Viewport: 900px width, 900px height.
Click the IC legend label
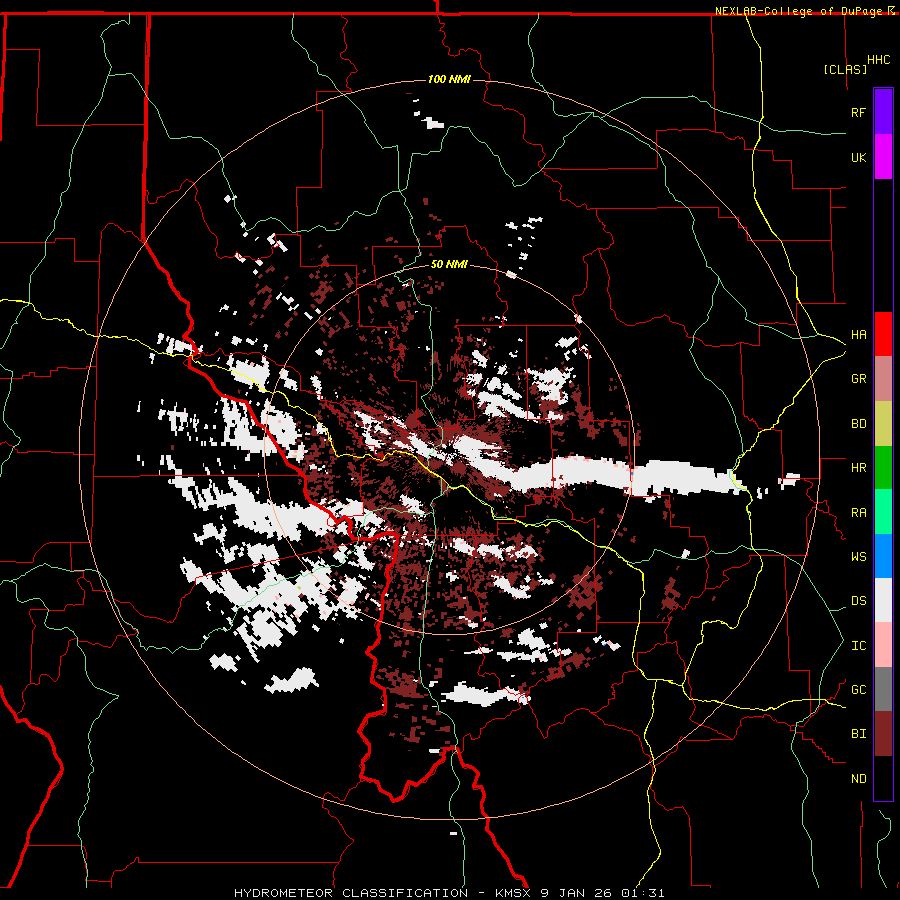858,646
